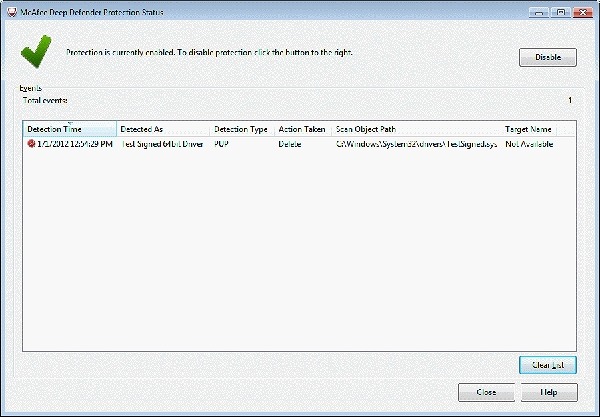Viewport: 600px width, 417px height.
Task: Click the TestSigned.sys scan object path
Action: (416, 144)
